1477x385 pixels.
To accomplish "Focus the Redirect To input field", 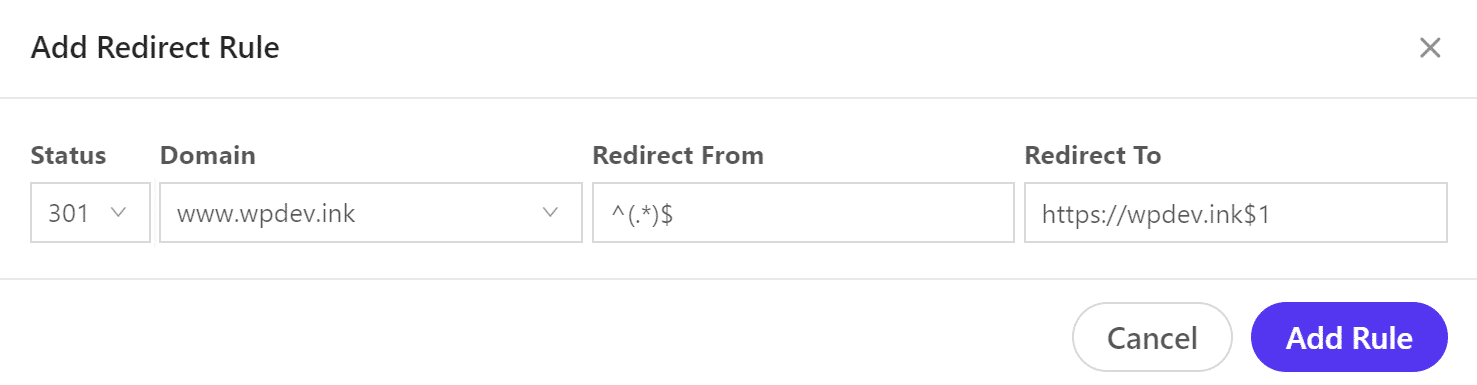I will pyautogui.click(x=1236, y=212).
